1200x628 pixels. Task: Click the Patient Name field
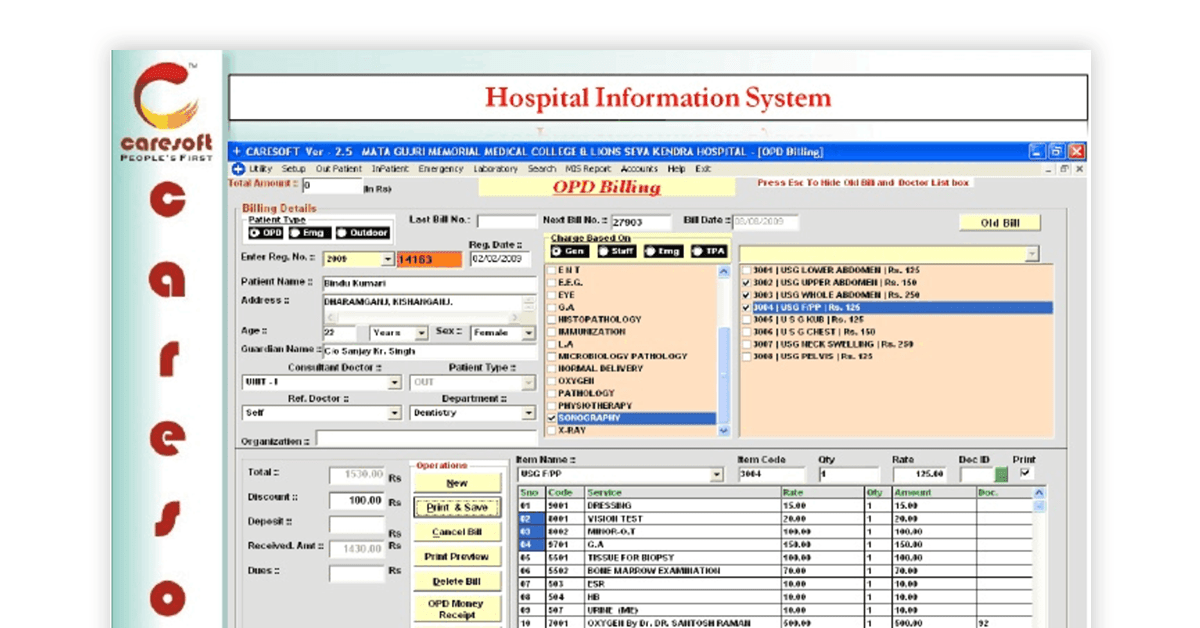pos(429,283)
